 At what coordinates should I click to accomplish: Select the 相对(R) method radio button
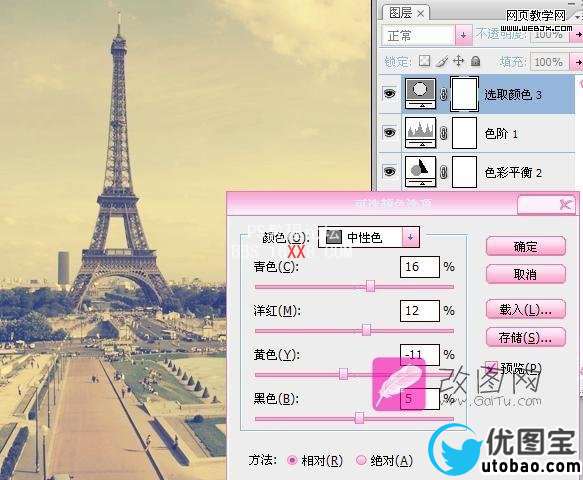pos(292,460)
